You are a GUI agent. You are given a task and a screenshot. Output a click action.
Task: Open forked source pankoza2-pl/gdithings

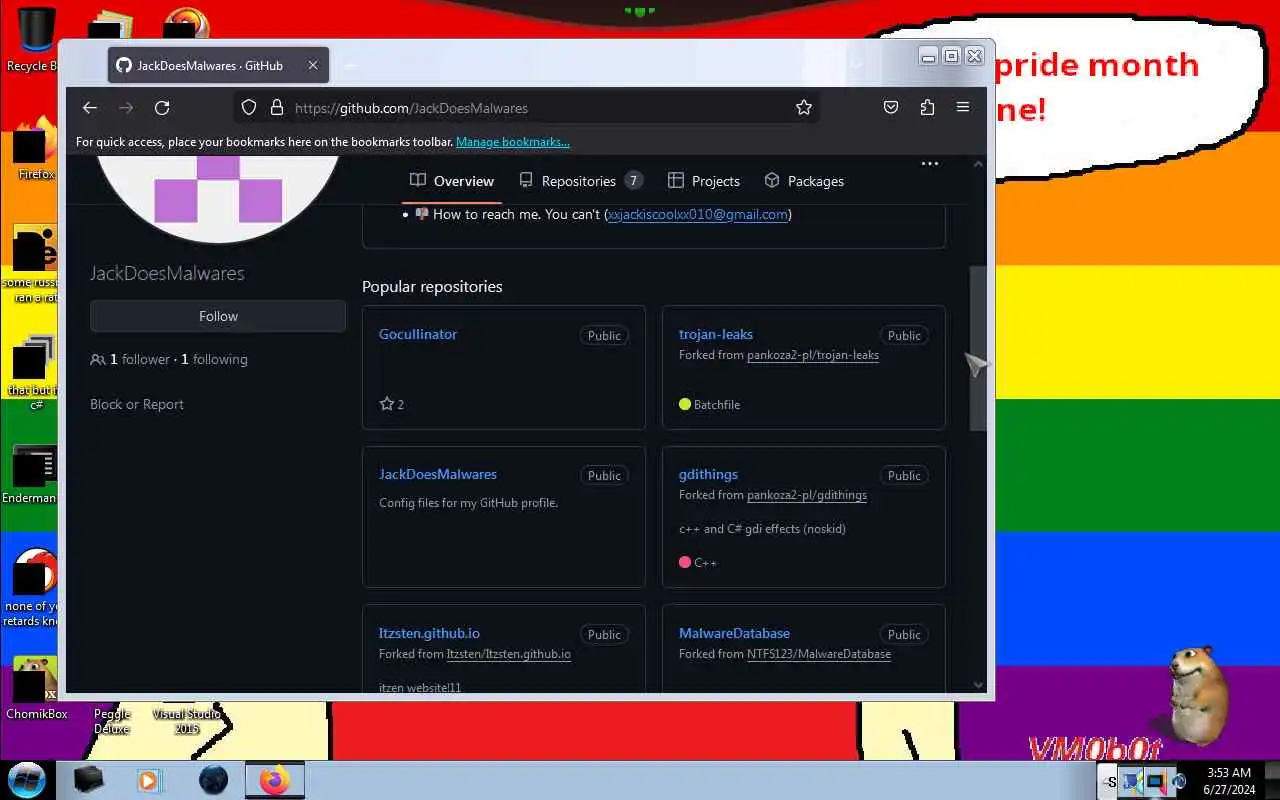807,495
